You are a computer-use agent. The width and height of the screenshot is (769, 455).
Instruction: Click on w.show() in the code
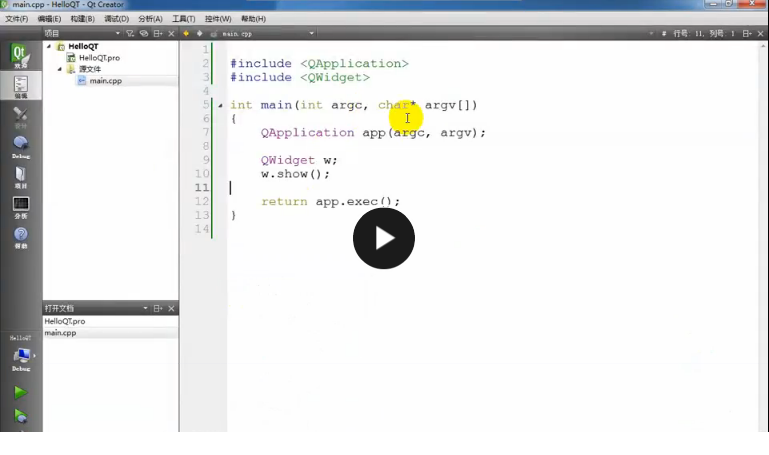[295, 174]
